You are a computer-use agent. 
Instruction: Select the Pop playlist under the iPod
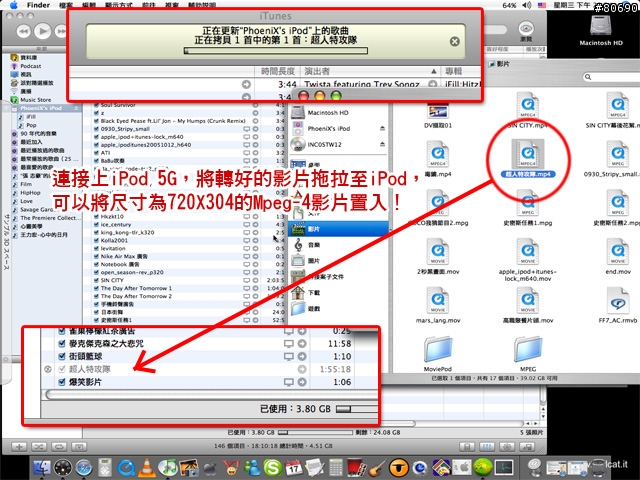click(x=31, y=125)
